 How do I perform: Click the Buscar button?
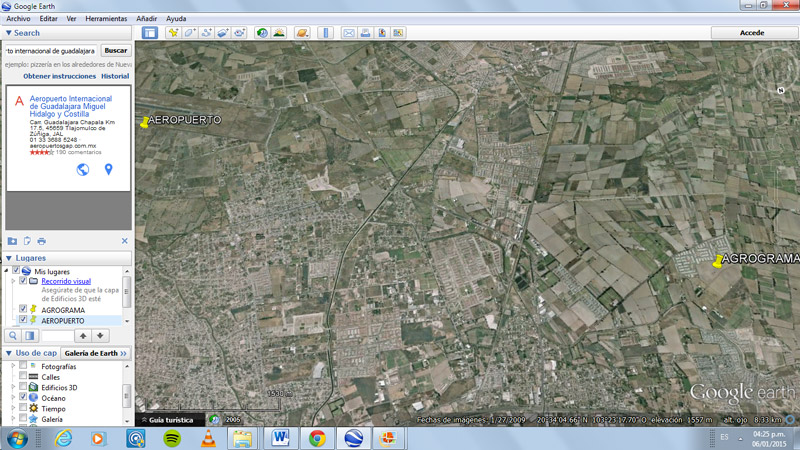coord(116,51)
